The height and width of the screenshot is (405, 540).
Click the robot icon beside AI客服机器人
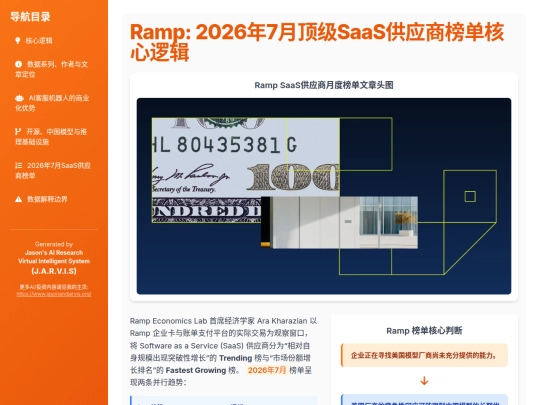click(19, 98)
